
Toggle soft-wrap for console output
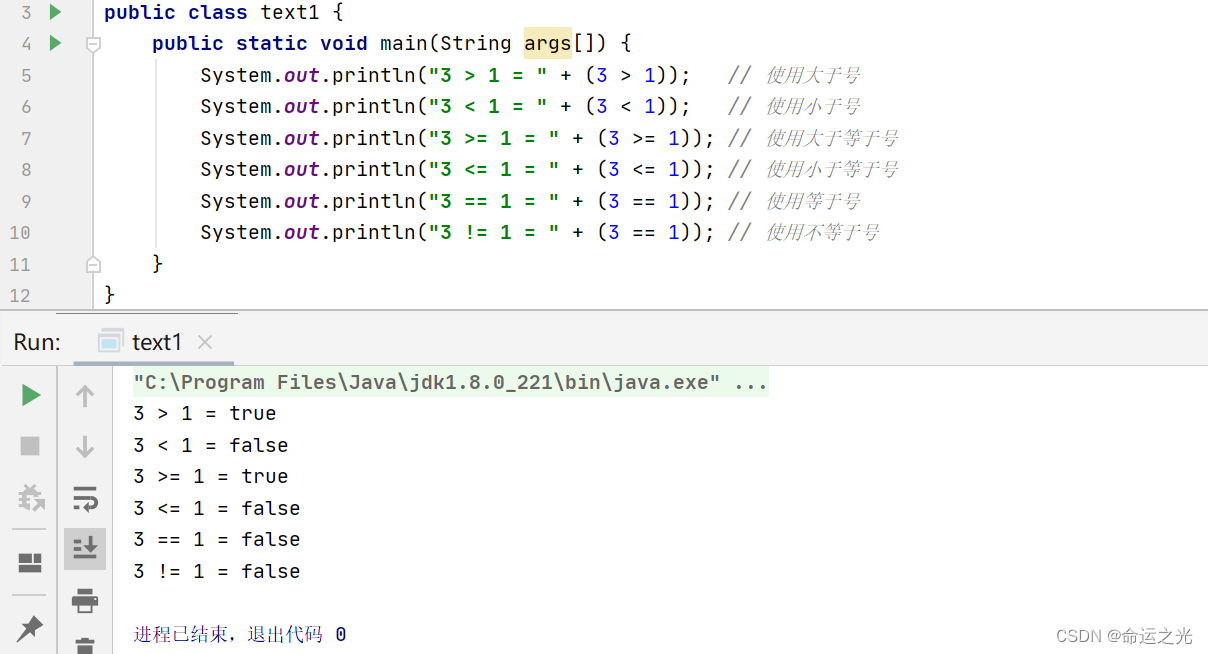click(85, 497)
